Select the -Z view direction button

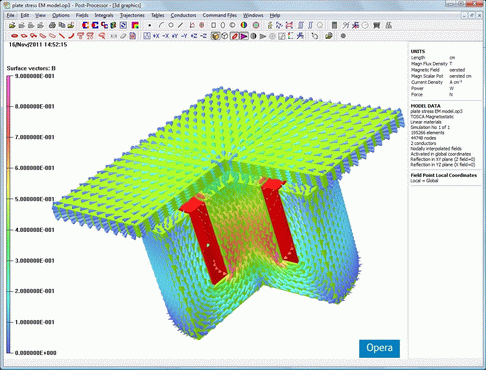[203, 36]
